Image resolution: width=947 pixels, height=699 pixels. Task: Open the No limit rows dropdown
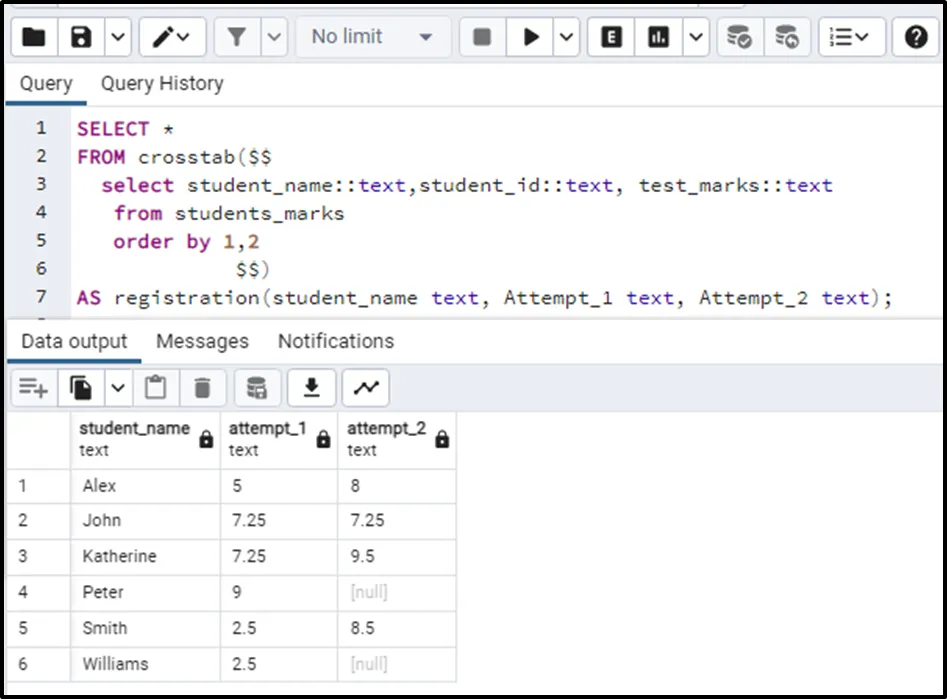[x=371, y=37]
